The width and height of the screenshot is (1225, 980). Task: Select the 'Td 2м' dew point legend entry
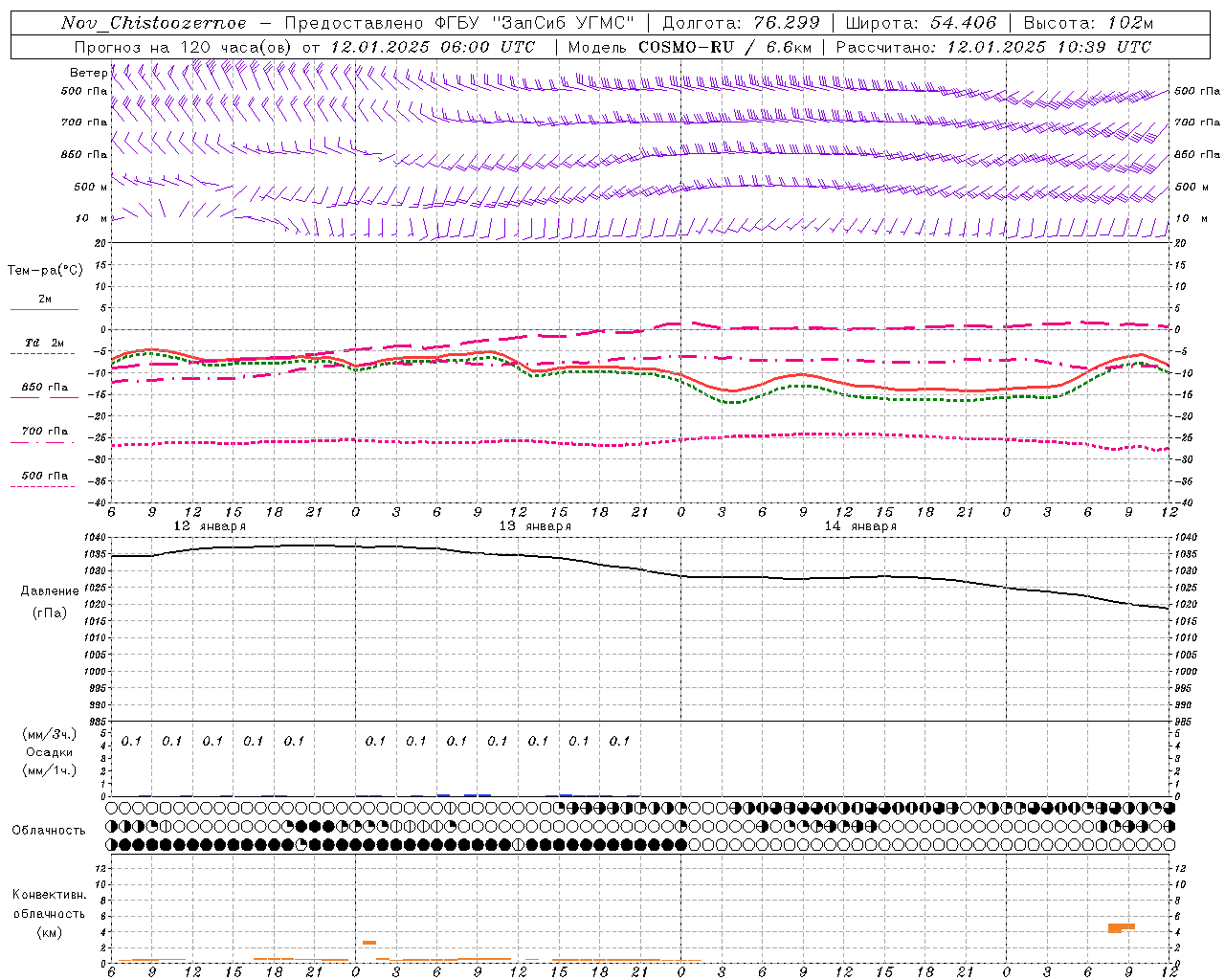coord(45,343)
